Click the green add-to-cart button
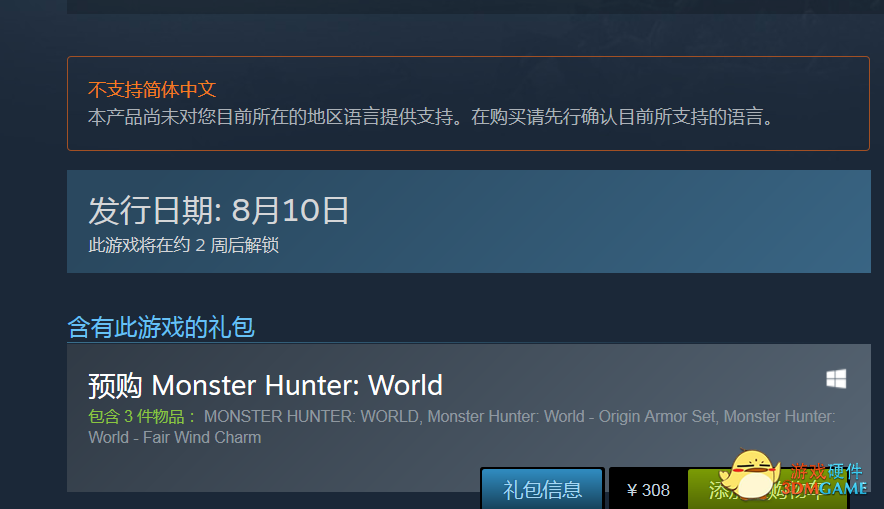884x509 pixels. [768, 489]
